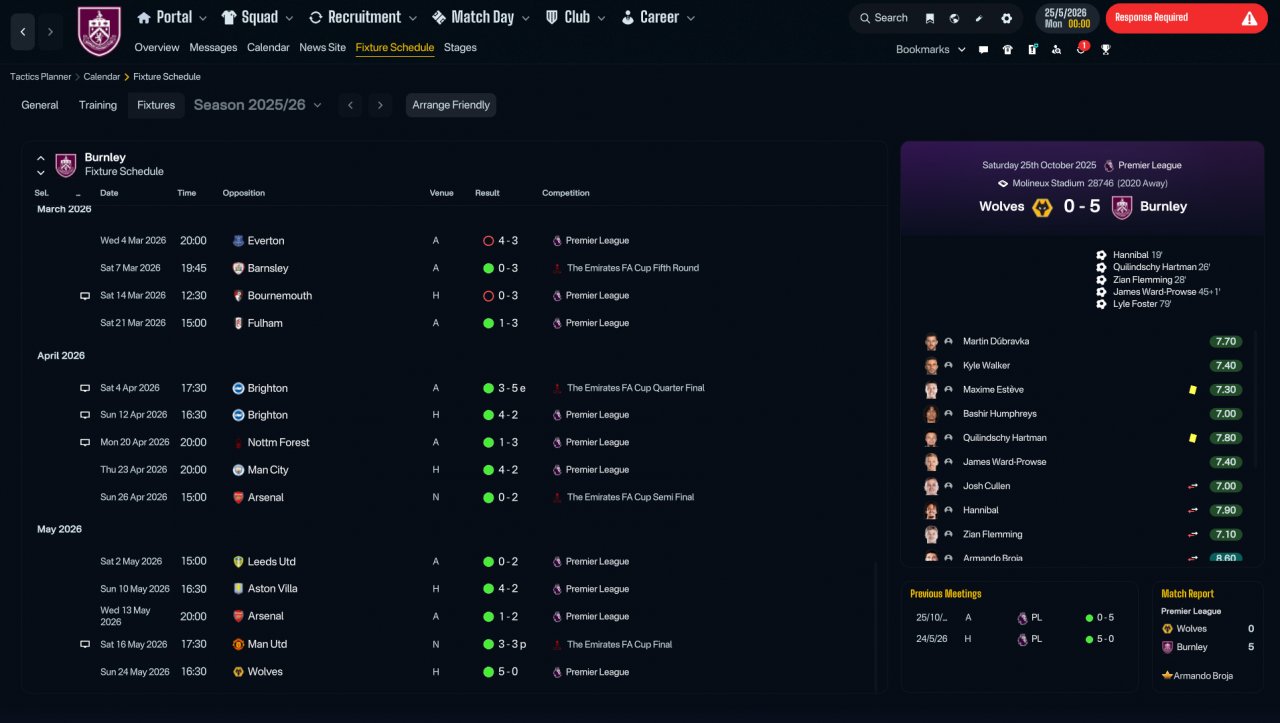Go to next season with right arrow
This screenshot has height=723, width=1280.
pos(380,105)
